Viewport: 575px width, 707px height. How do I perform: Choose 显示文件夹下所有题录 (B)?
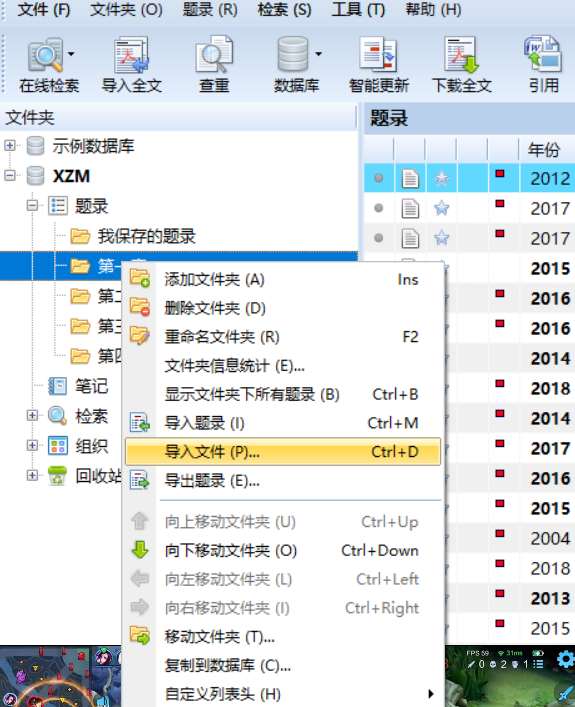(x=283, y=395)
